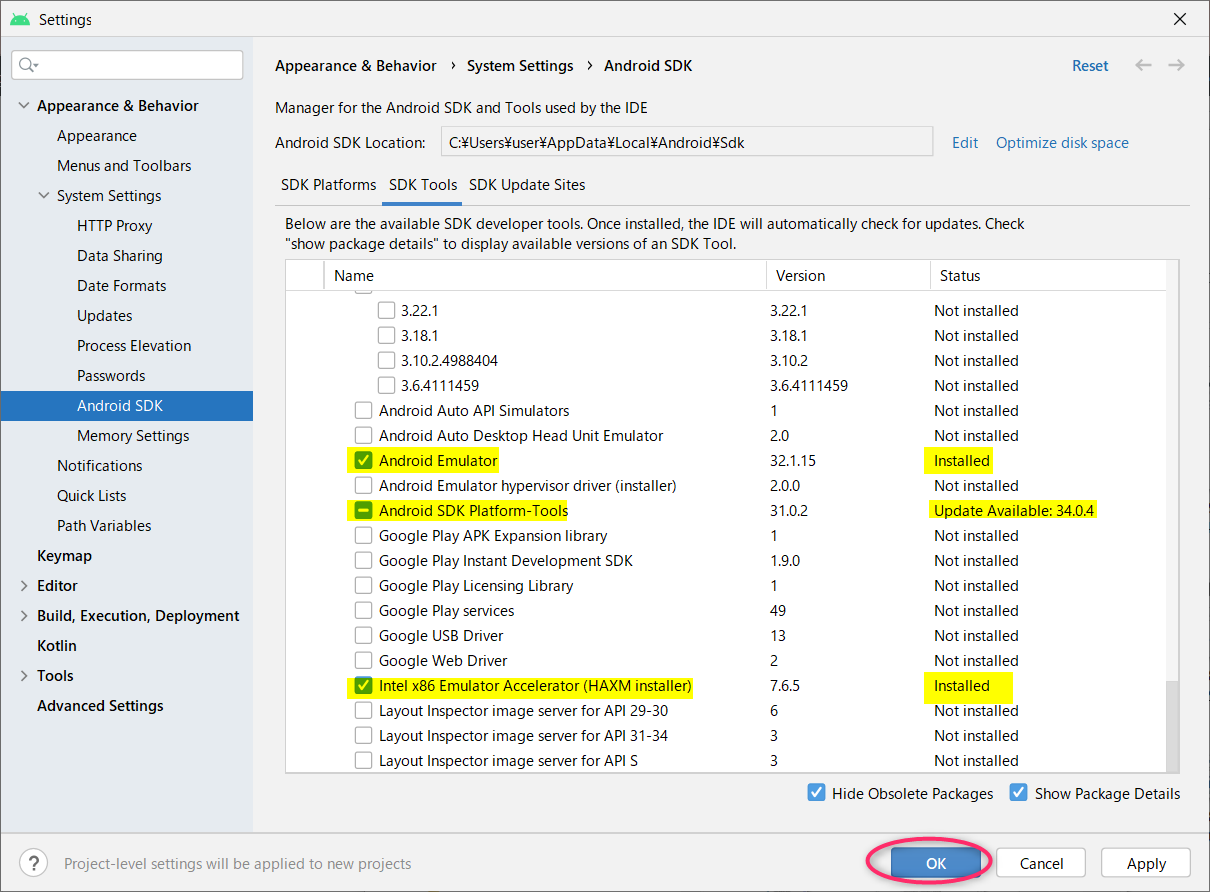This screenshot has height=892, width=1210.
Task: Uncheck Intel x86 Emulator Accelerator (HAXM installer)
Action: point(364,686)
